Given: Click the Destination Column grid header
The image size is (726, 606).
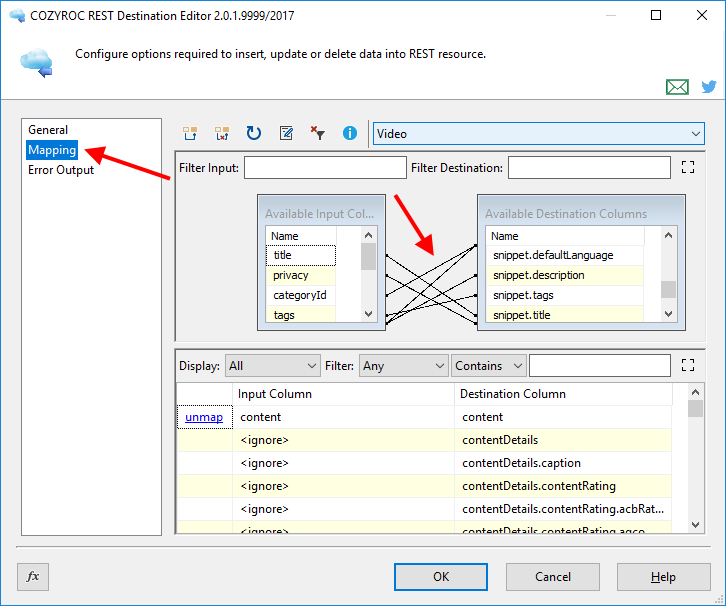Looking at the screenshot, I should click(x=563, y=394).
